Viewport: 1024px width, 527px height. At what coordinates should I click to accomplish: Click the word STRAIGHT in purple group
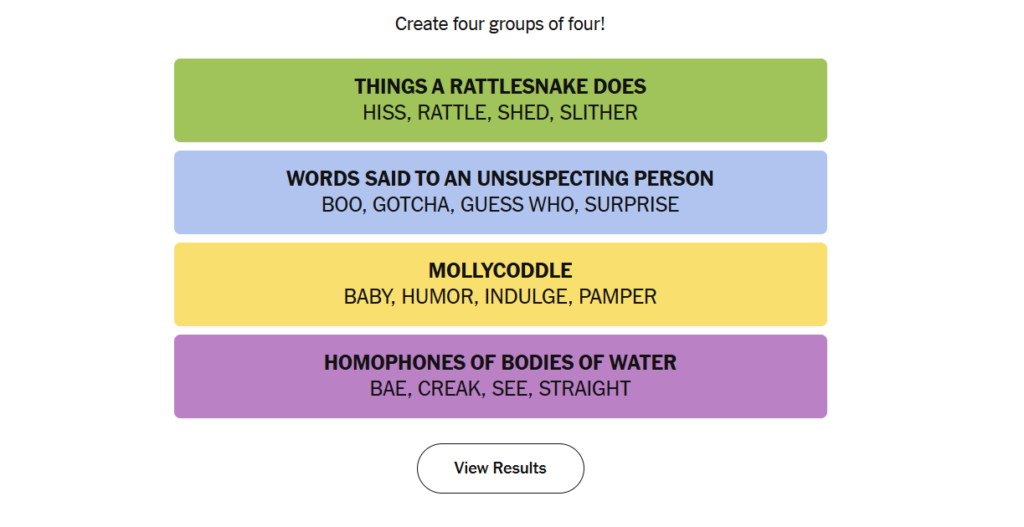(x=585, y=389)
